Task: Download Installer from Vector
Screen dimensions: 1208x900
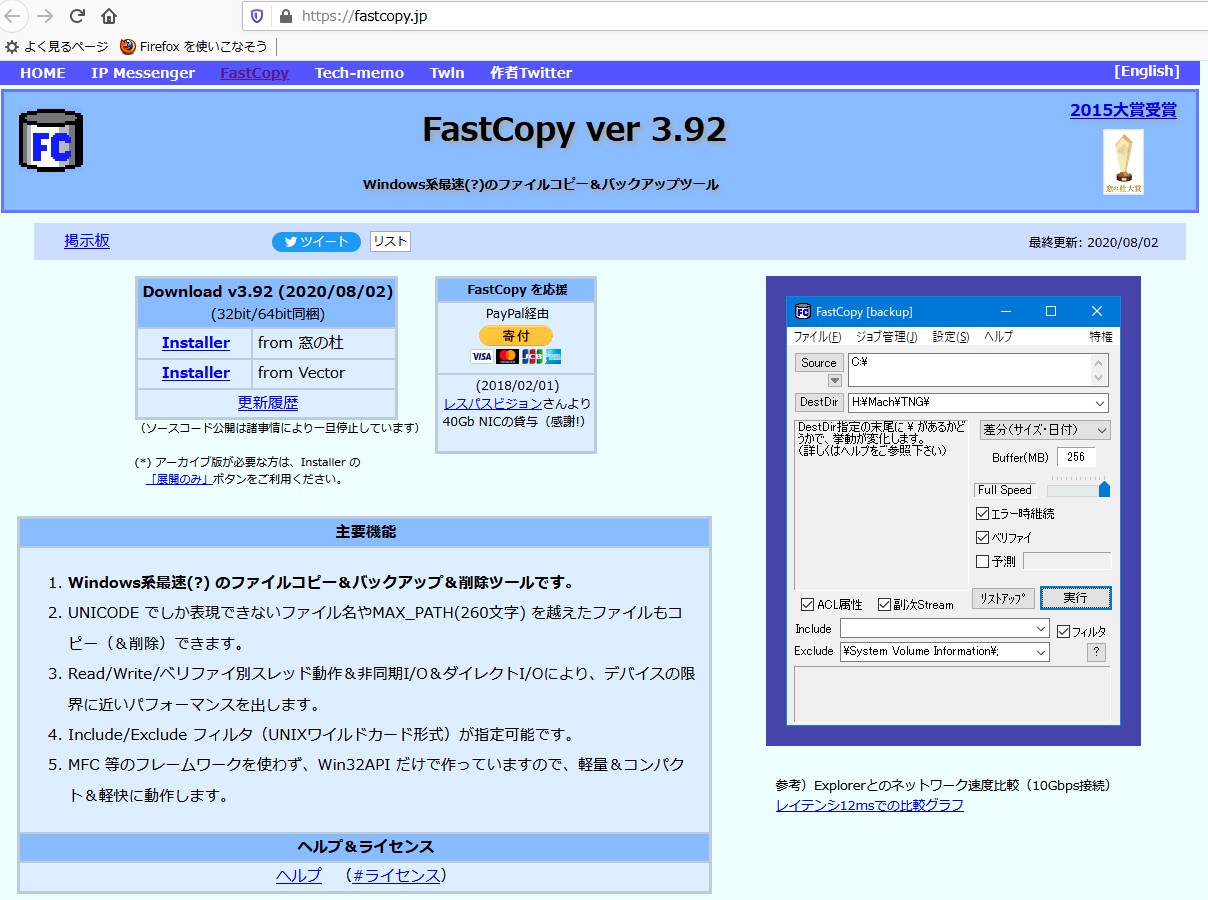Action: tap(196, 373)
